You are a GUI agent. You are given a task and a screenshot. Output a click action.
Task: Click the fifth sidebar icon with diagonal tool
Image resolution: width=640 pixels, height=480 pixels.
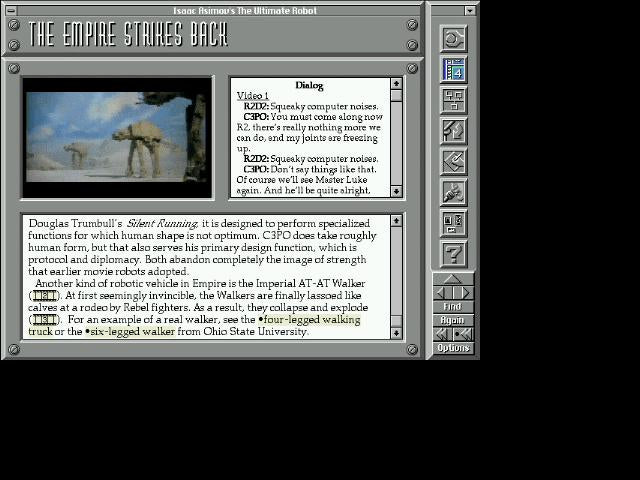[x=453, y=161]
